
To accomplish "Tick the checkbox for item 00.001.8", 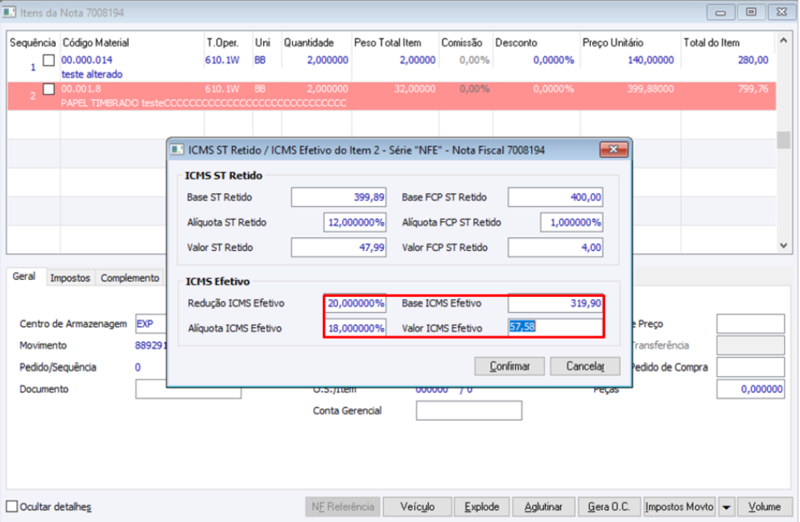I will [48, 89].
